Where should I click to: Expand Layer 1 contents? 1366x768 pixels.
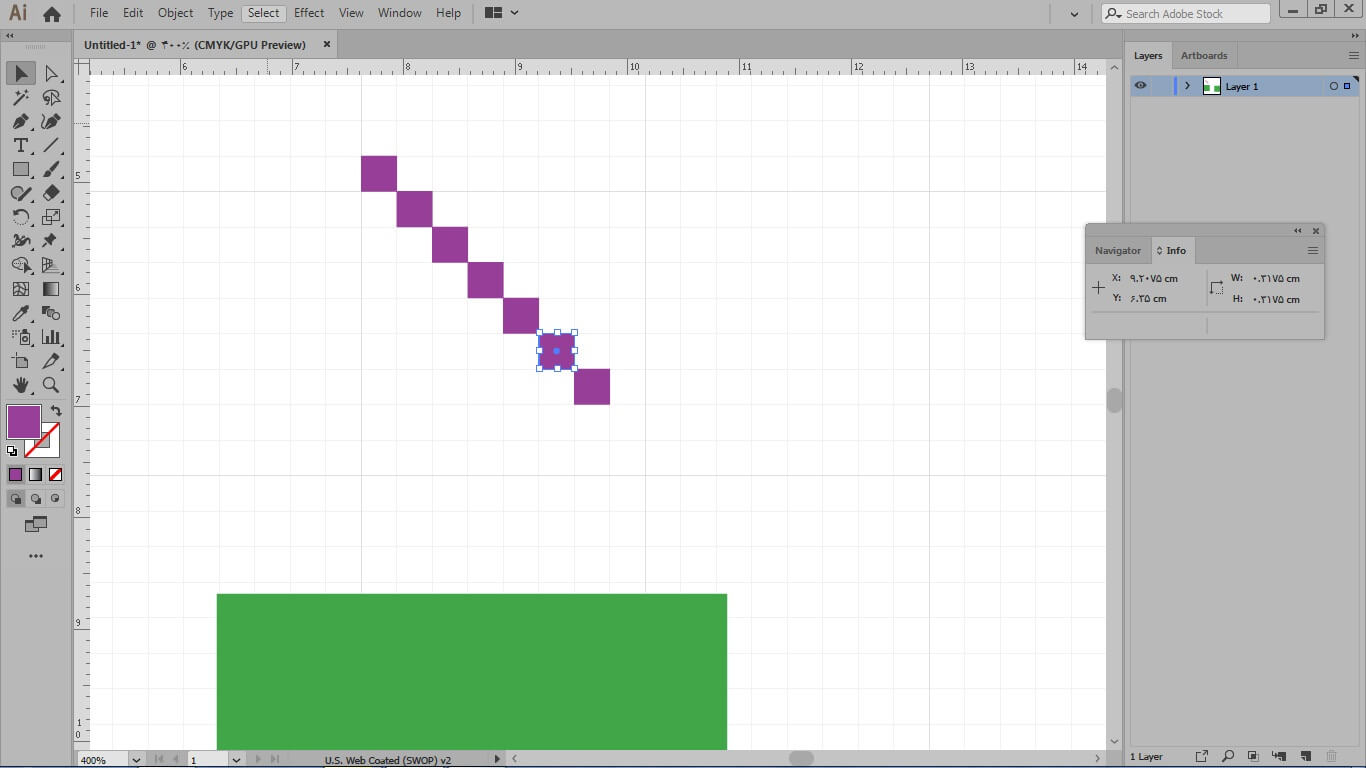pyautogui.click(x=1187, y=86)
